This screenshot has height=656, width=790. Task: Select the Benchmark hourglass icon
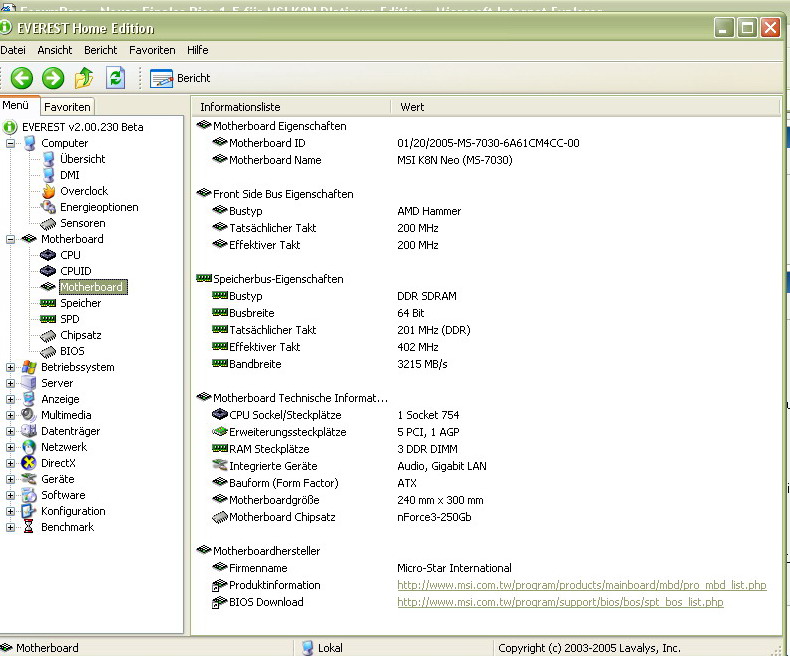pyautogui.click(x=29, y=528)
